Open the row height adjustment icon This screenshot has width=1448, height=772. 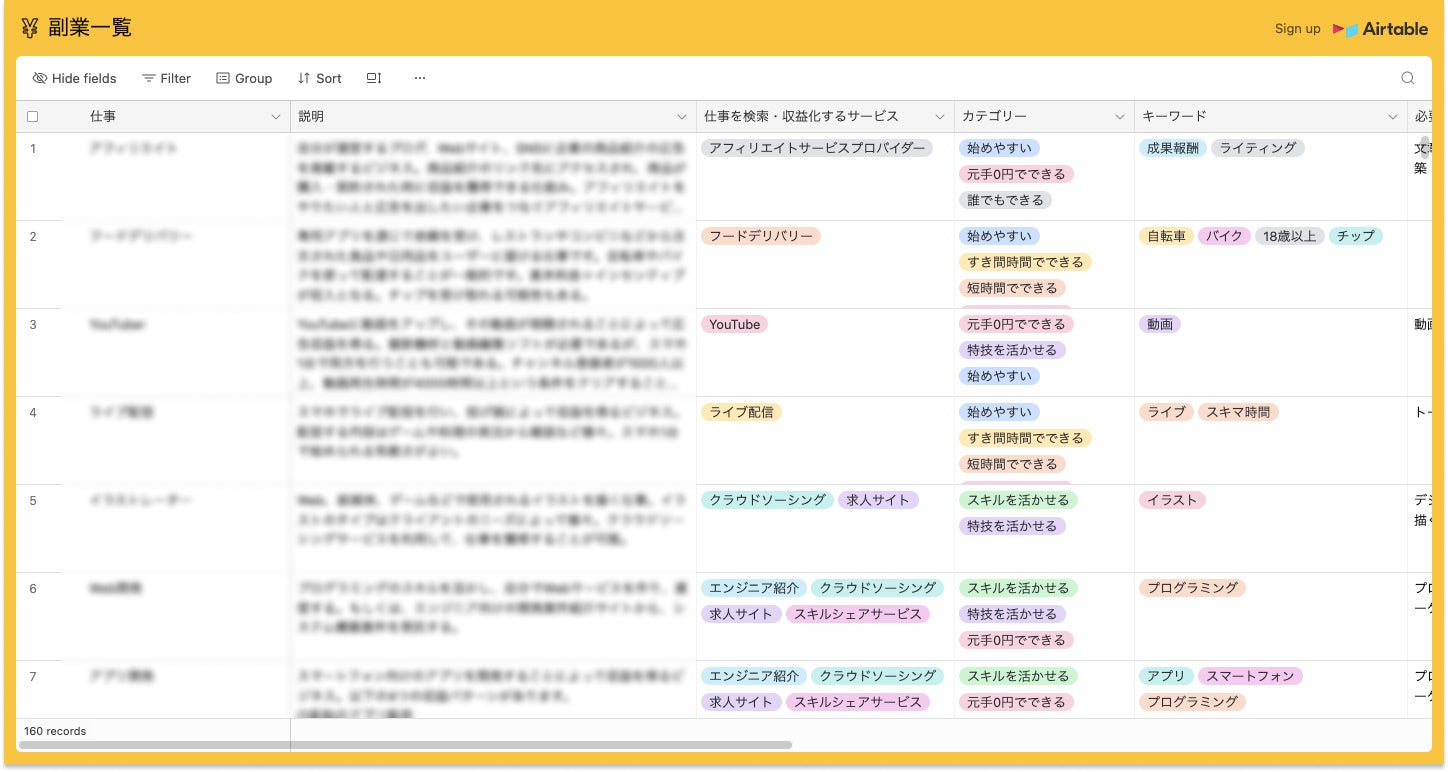373,78
